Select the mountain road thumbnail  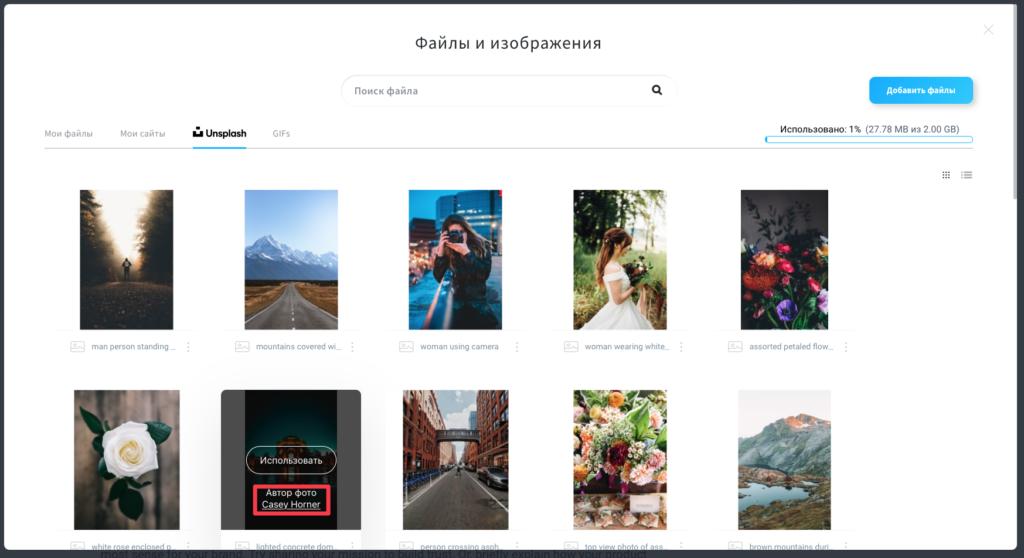click(291, 259)
